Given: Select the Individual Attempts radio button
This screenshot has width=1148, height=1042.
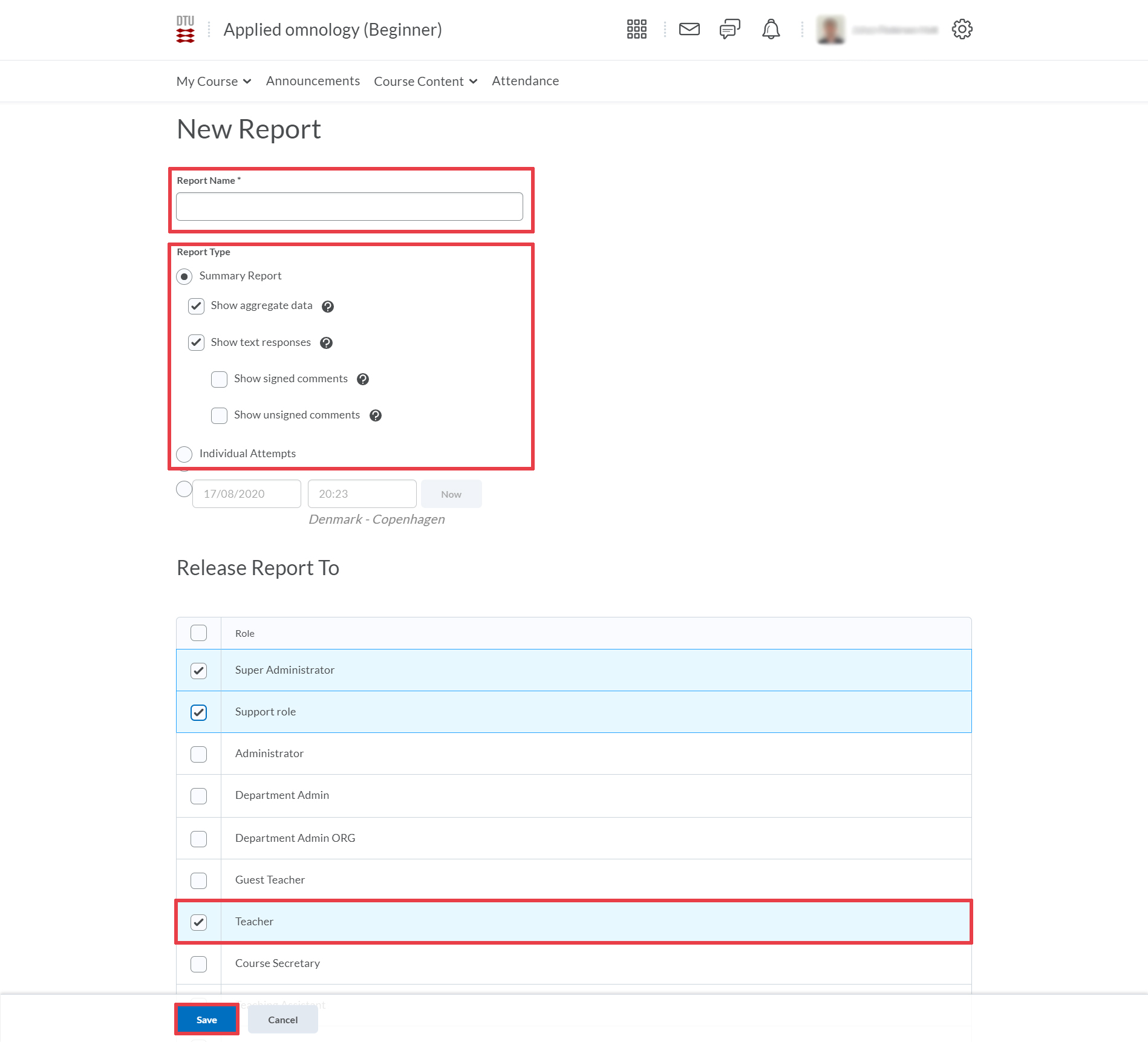Looking at the screenshot, I should (184, 454).
